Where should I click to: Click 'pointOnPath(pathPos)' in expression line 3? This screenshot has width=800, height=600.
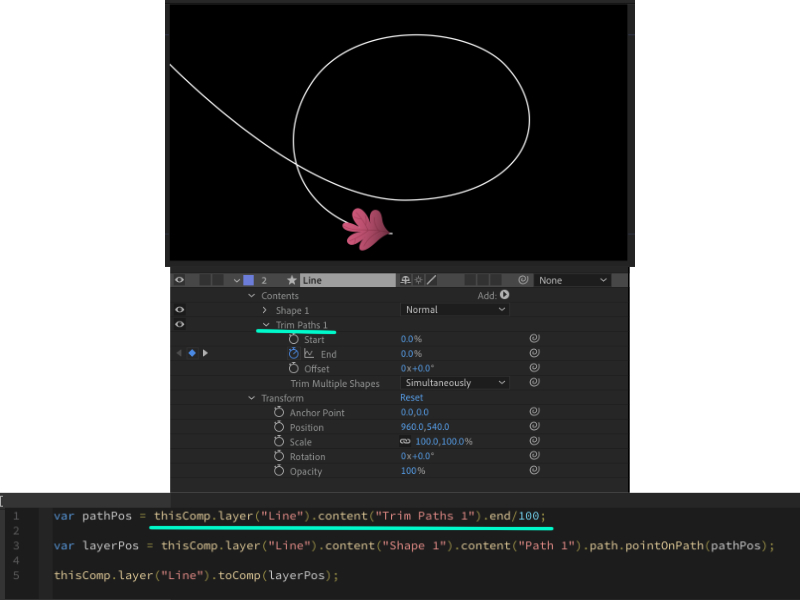[697, 545]
